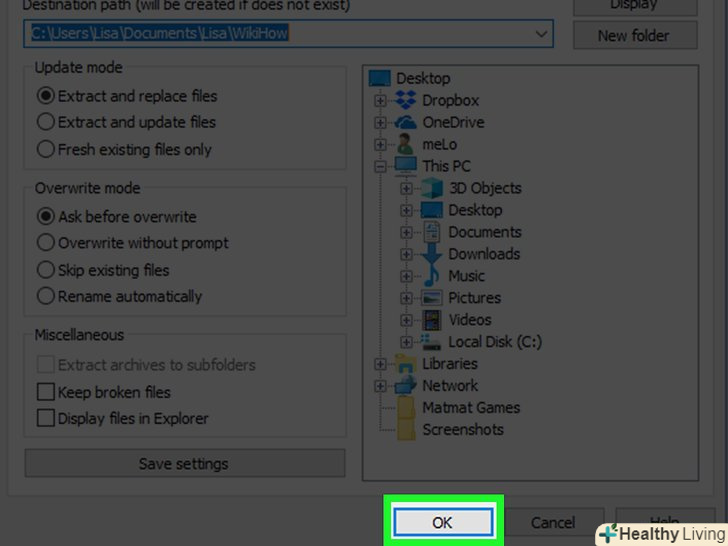Click the Network icon in tree
The width and height of the screenshot is (728, 546).
tap(405, 385)
